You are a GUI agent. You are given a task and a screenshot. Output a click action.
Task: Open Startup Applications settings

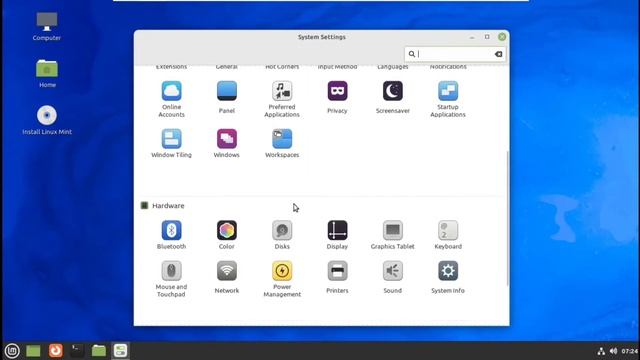click(x=448, y=99)
